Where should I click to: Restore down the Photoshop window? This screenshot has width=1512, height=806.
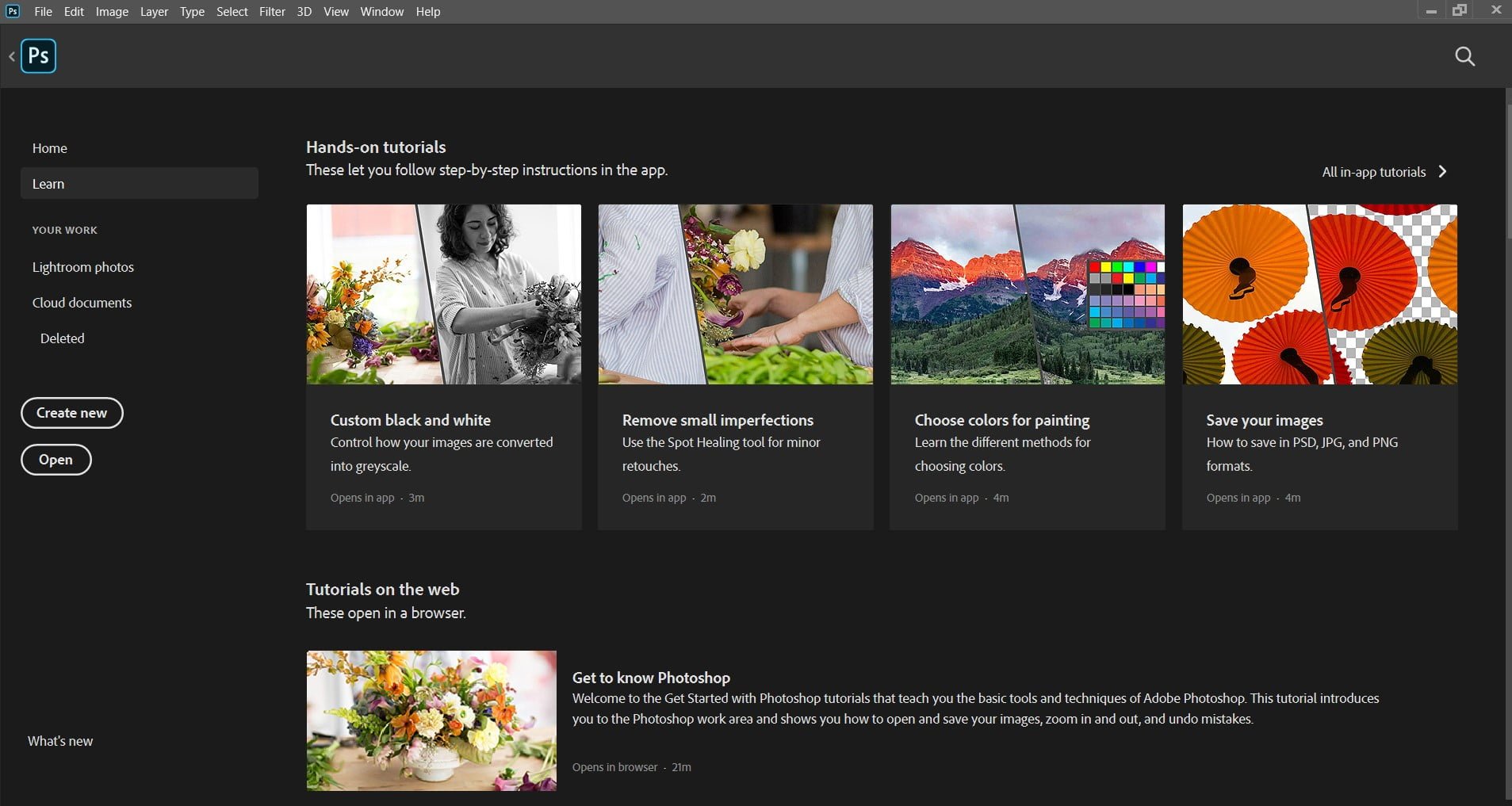[1460, 11]
